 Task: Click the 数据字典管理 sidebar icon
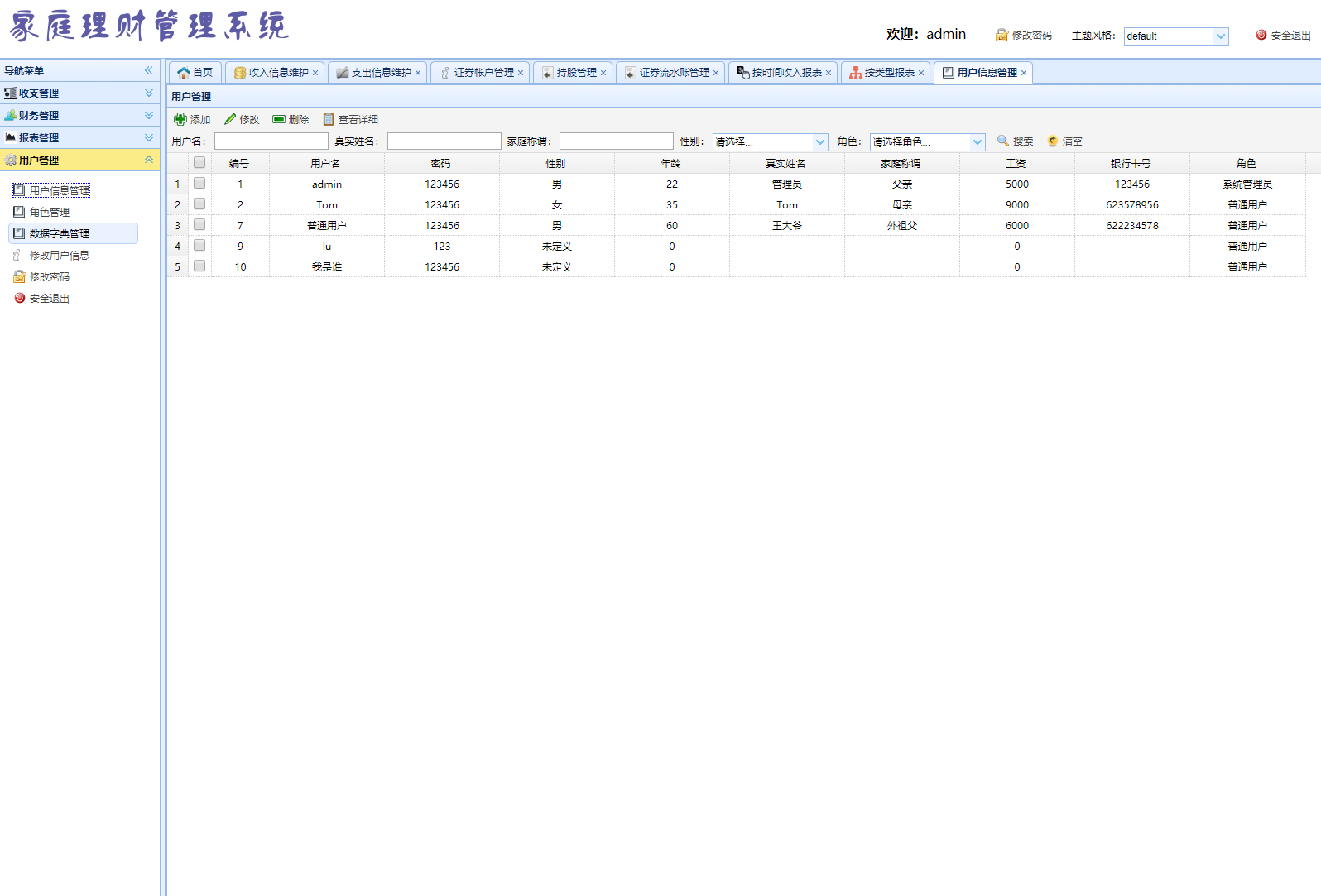19,233
